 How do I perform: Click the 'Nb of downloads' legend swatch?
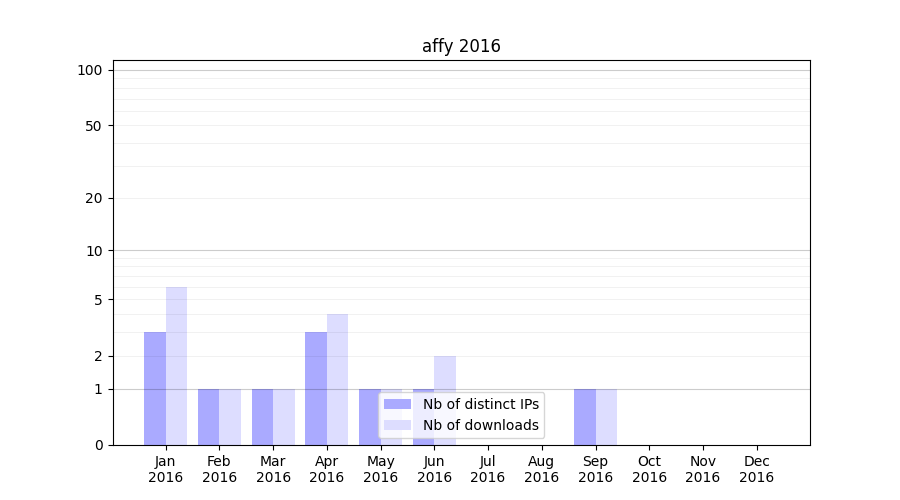coord(397,425)
